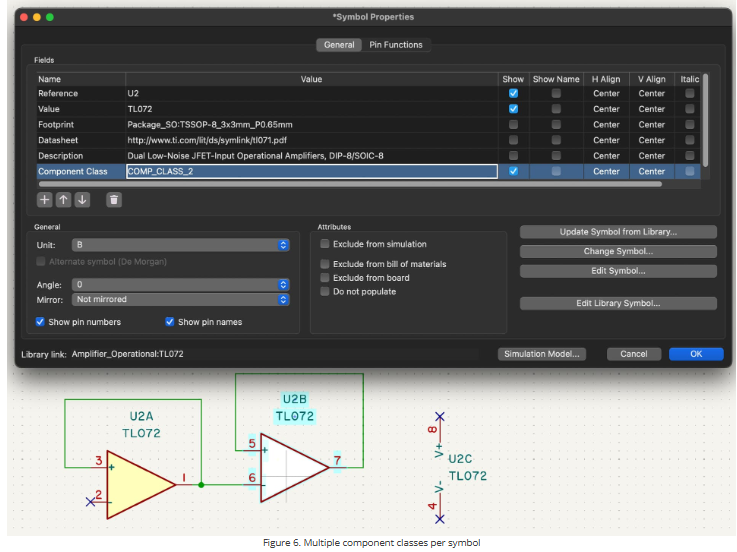
Task: Enable Show checkbox for Description row
Action: coord(513,156)
